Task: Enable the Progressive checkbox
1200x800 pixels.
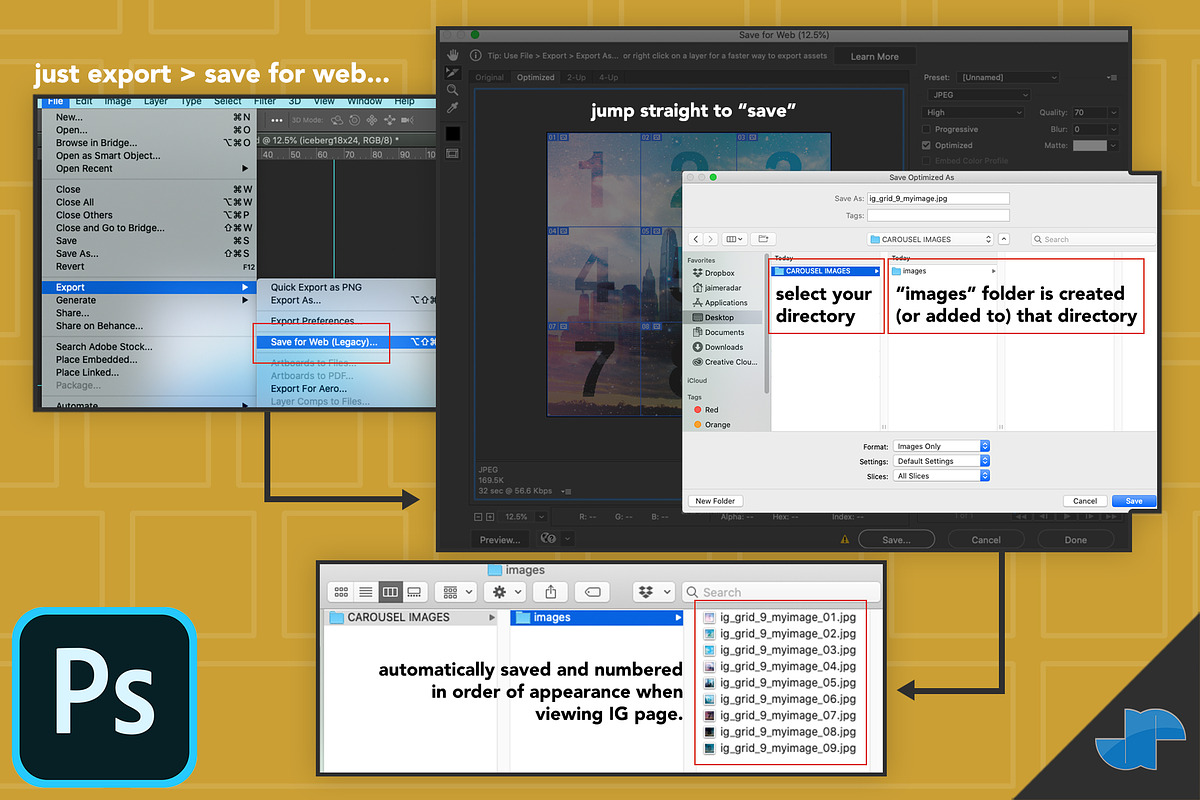Action: 927,129
